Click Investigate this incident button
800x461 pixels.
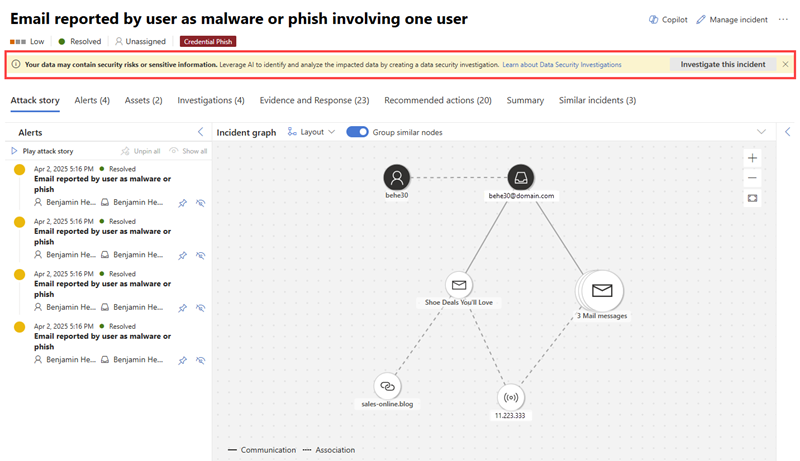pos(722,64)
